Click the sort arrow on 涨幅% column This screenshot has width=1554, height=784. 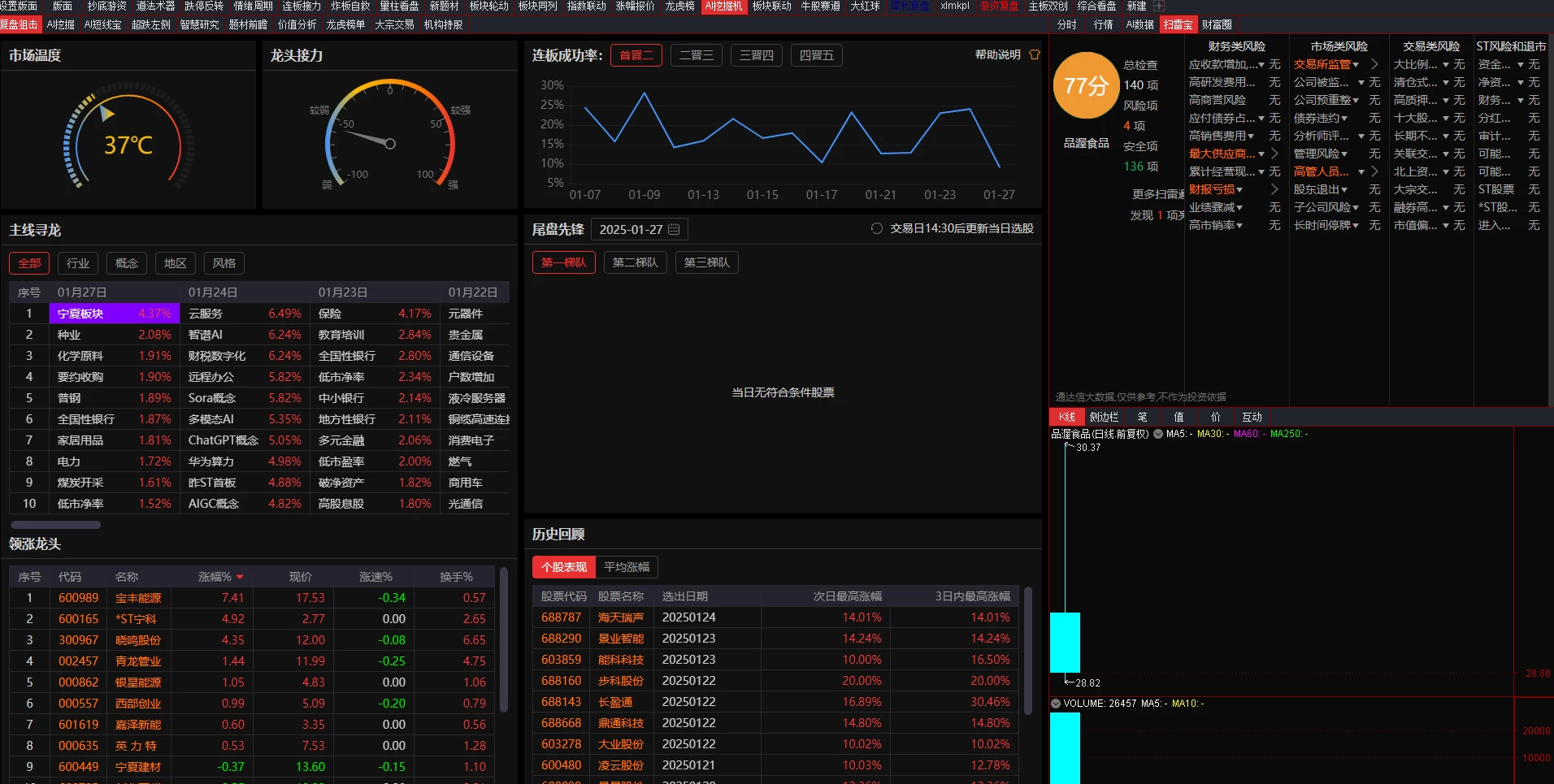tap(240, 577)
